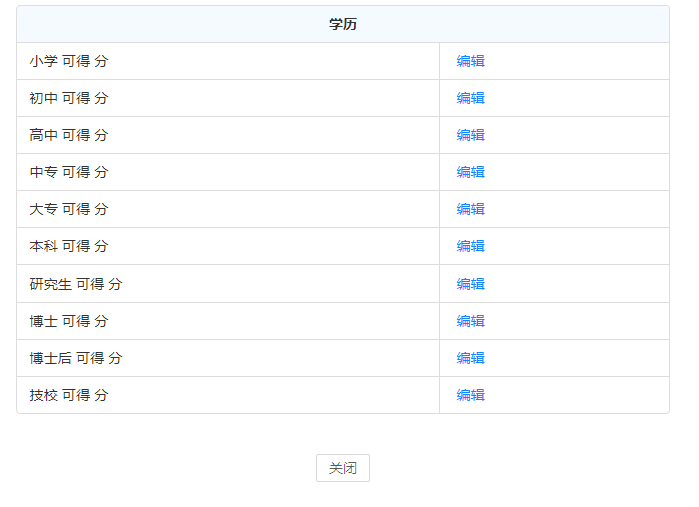Select the 高中 可得 分 row label
Screen dimensions: 699x507
(x=69, y=135)
